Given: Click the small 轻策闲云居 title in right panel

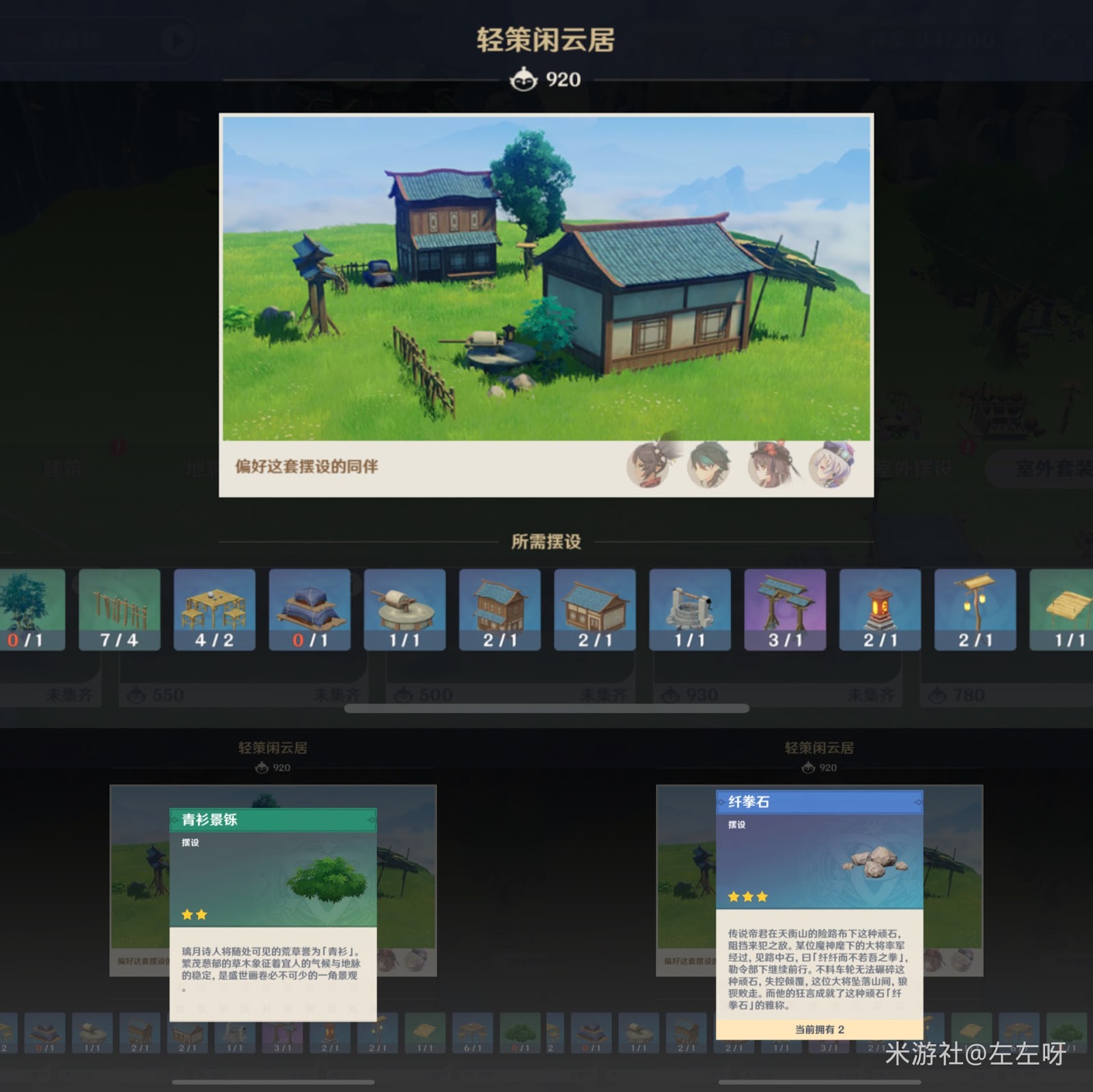Looking at the screenshot, I should (x=820, y=748).
